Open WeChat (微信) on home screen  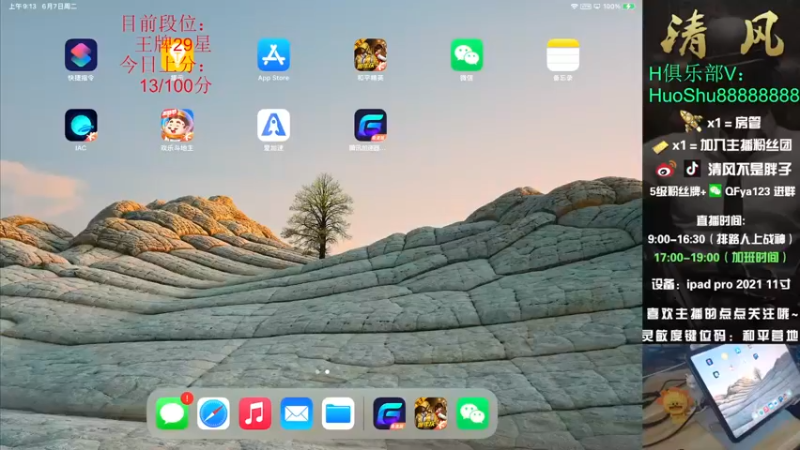(x=466, y=55)
